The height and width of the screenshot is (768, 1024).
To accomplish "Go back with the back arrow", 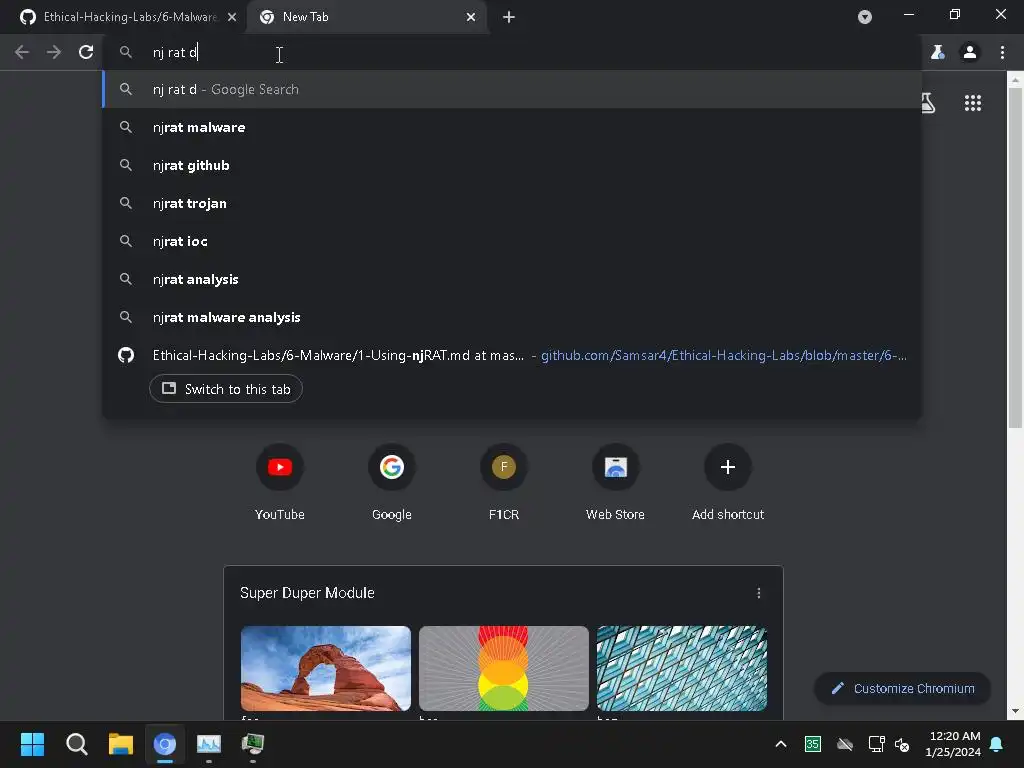I will (x=22, y=52).
